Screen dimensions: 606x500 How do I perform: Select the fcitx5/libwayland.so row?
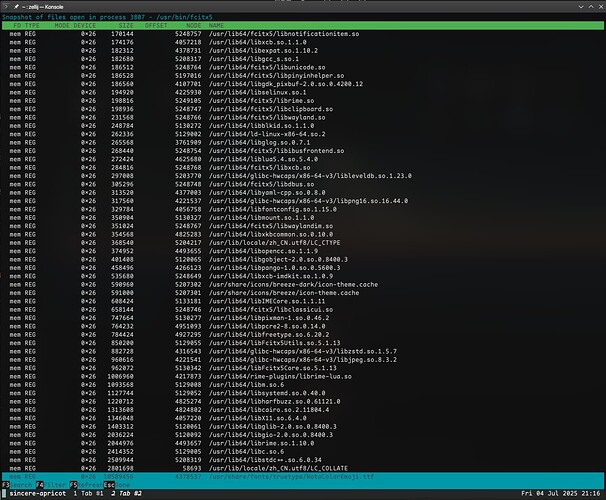click(x=303, y=117)
